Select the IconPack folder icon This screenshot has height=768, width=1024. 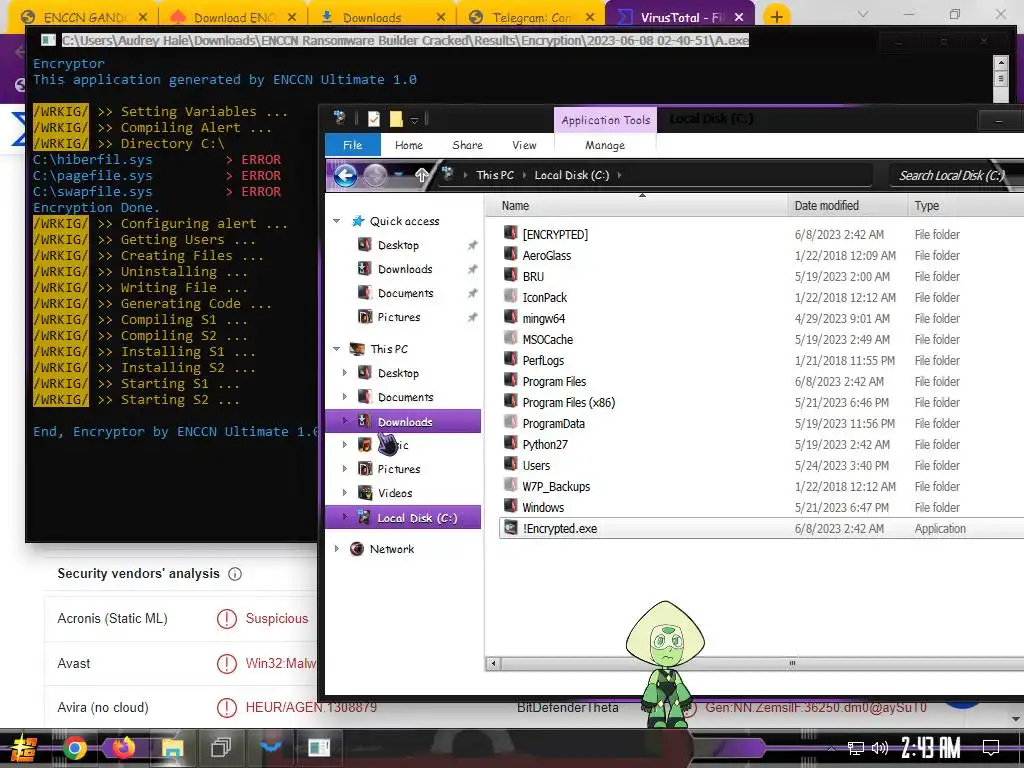(511, 296)
